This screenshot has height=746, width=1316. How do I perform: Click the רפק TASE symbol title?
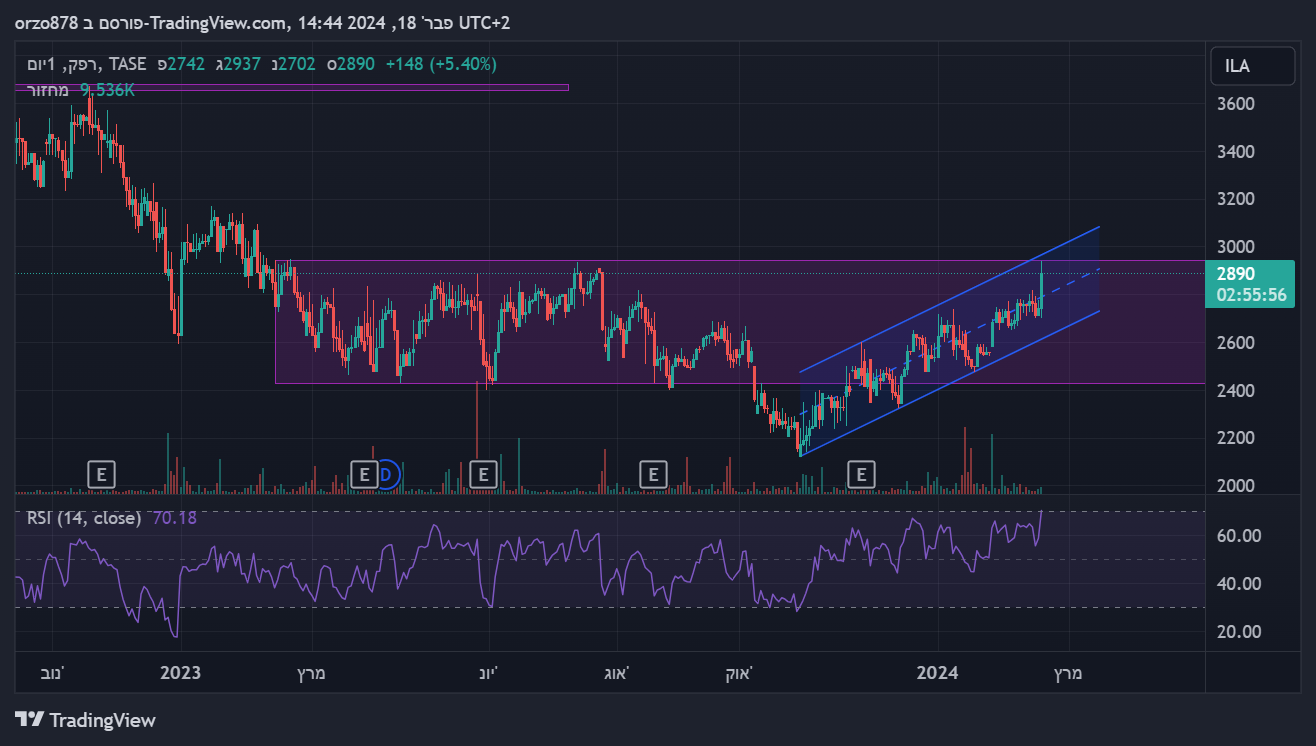pyautogui.click(x=92, y=64)
